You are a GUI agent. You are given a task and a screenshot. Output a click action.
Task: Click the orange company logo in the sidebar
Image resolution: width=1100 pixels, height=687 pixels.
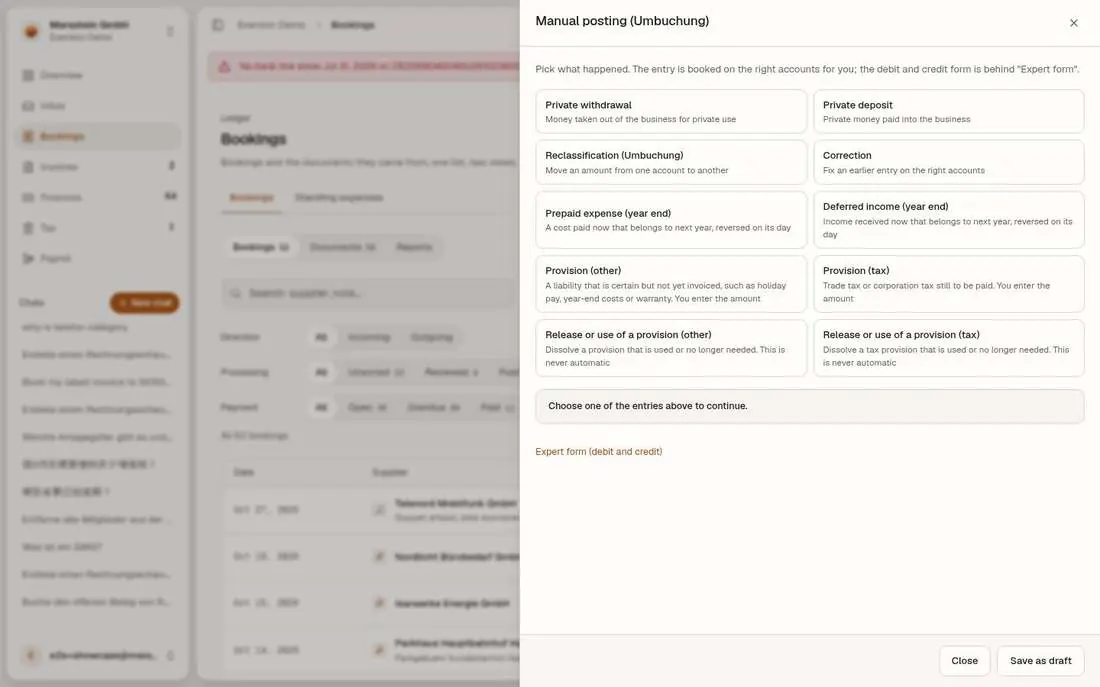[x=32, y=31]
